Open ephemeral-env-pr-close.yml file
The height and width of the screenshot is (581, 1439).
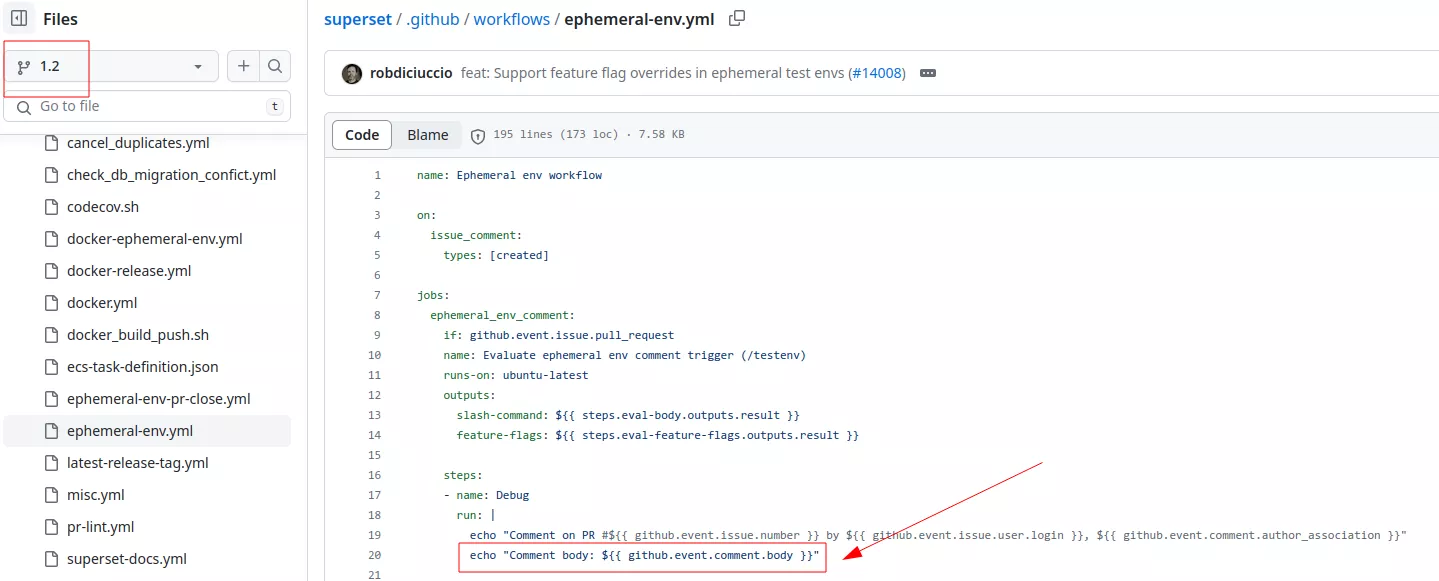coord(158,399)
